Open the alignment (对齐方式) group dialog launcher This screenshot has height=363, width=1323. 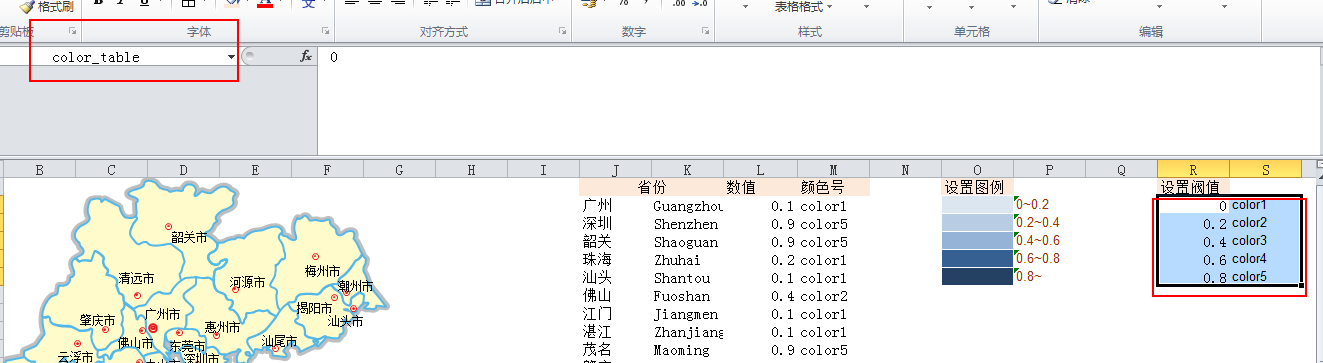(x=562, y=32)
